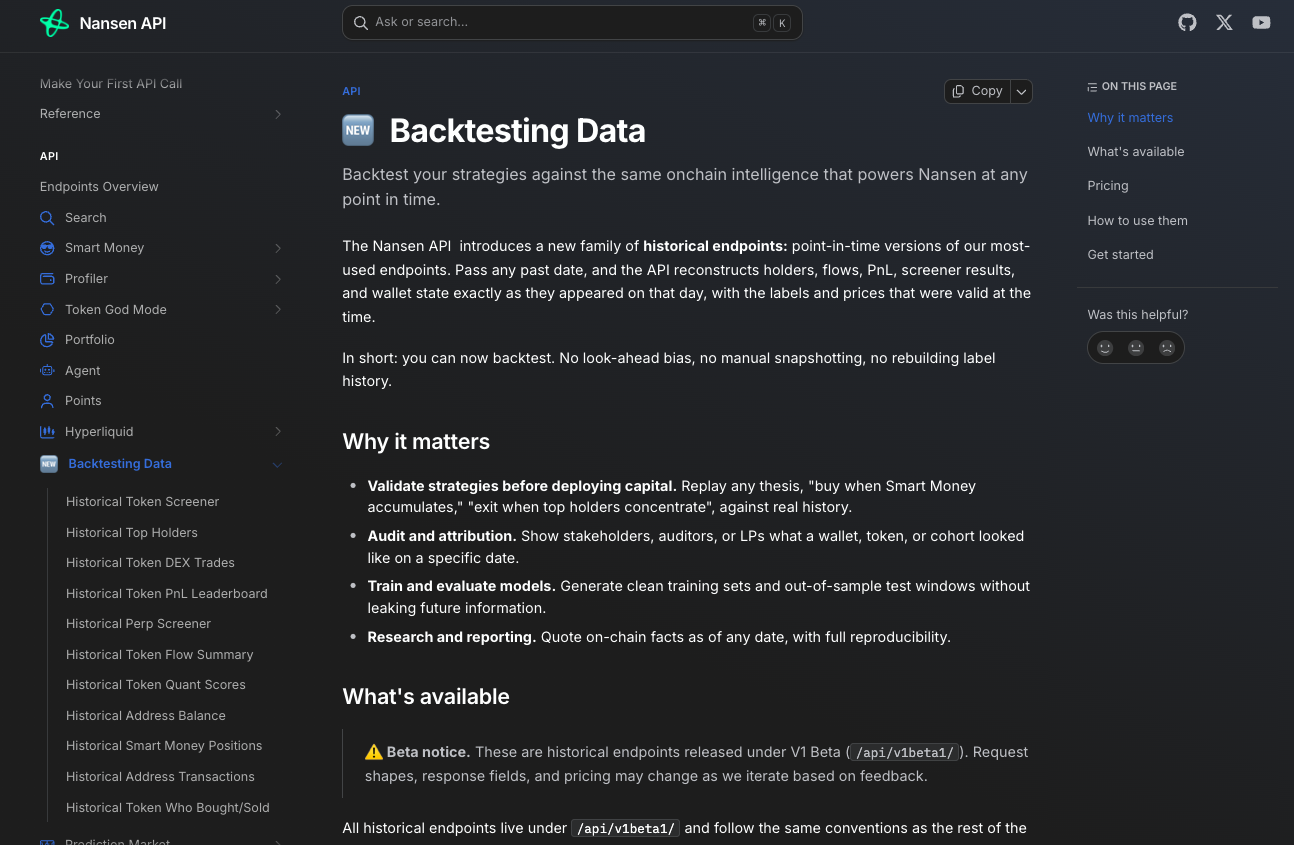Select Historical Token Quant Scores

coord(156,685)
